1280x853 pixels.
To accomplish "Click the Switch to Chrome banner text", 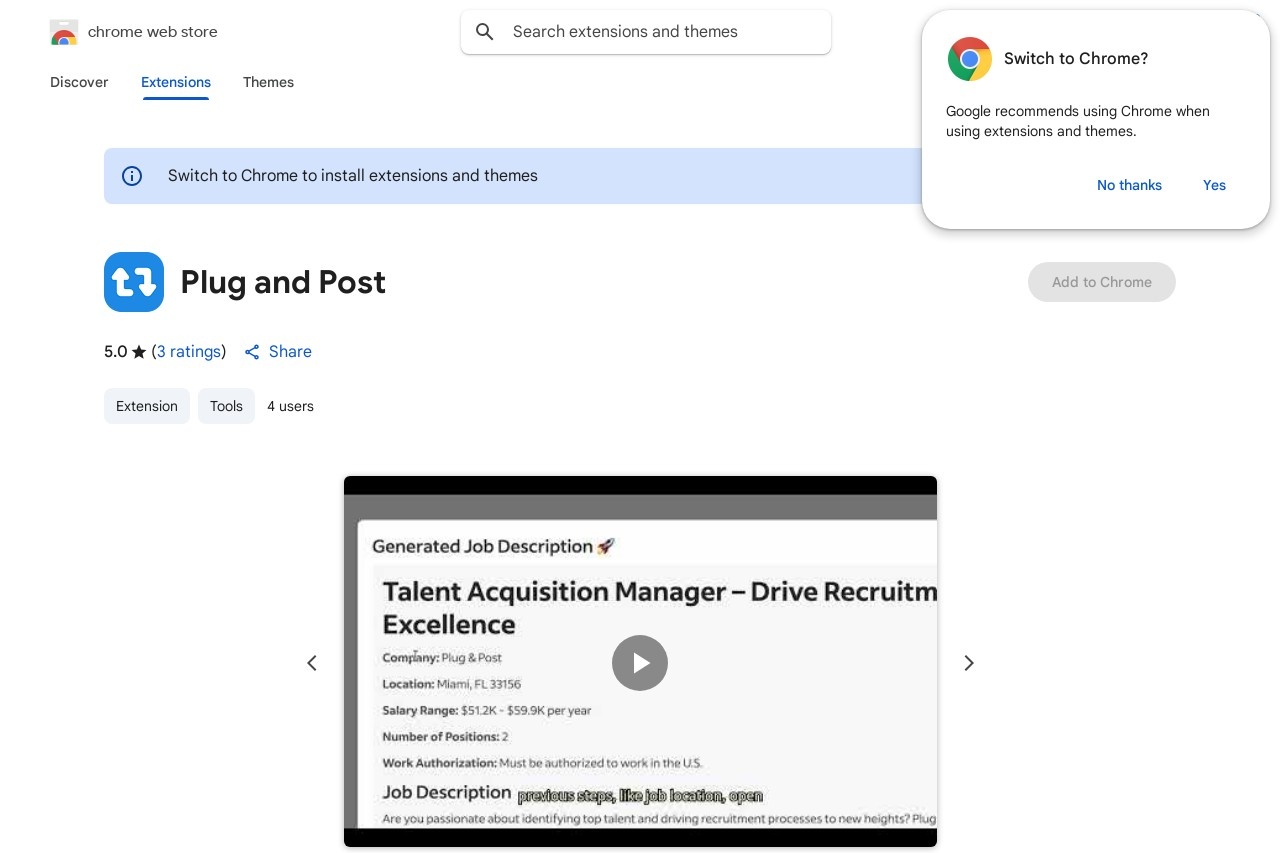I will coord(353,176).
